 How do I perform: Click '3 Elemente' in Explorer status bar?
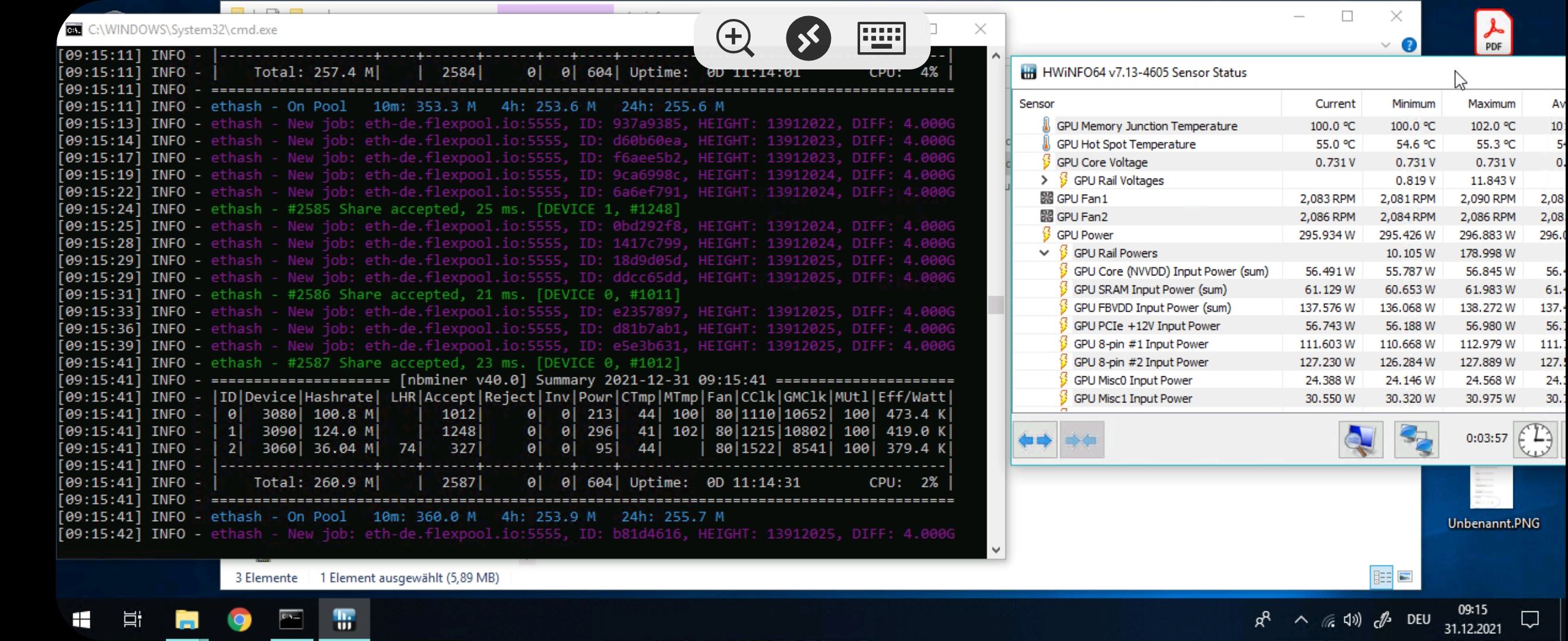click(x=267, y=577)
